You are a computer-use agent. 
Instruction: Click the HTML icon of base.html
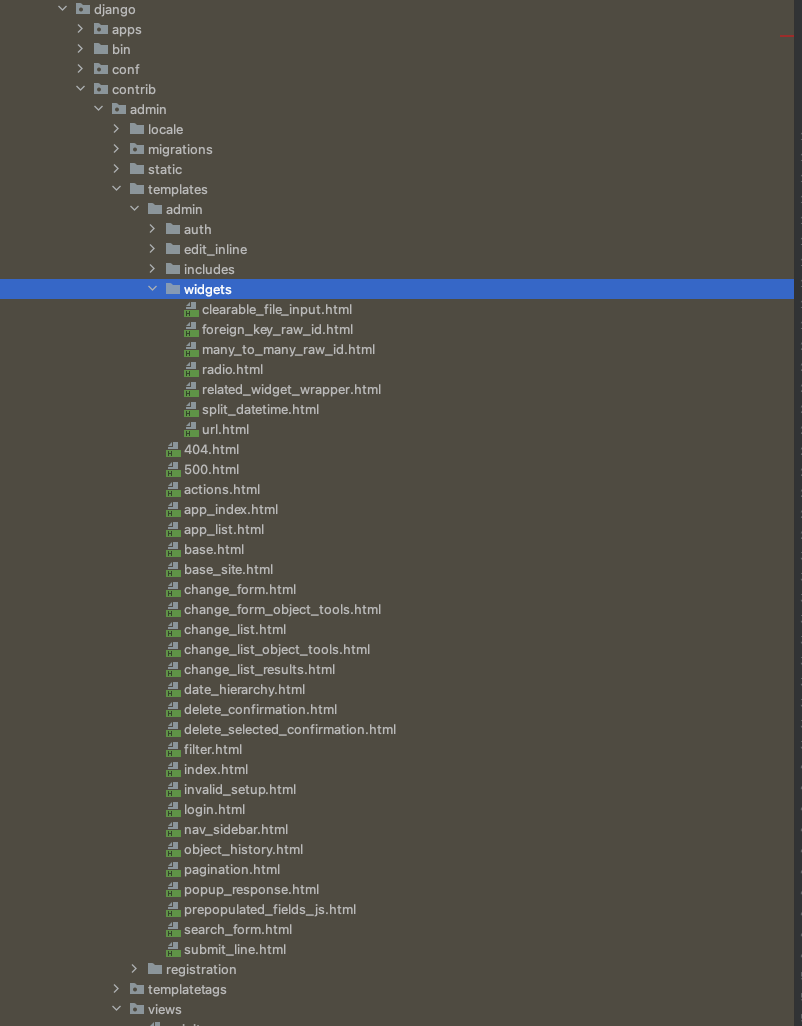tap(173, 550)
